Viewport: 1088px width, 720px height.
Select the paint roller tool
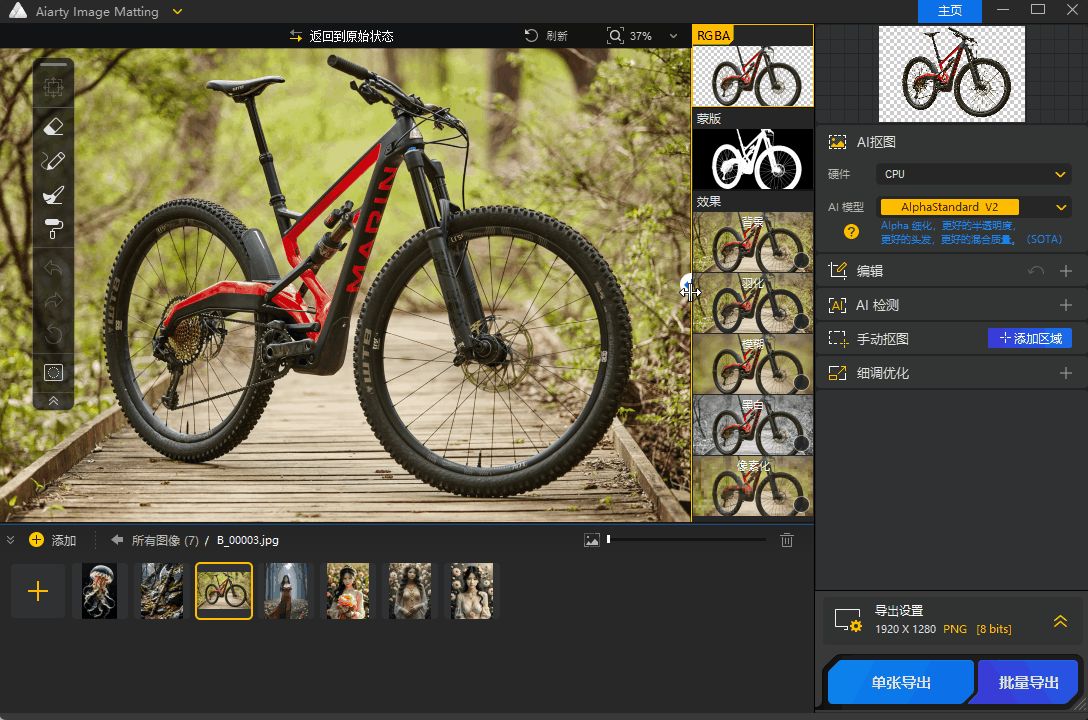[x=53, y=229]
